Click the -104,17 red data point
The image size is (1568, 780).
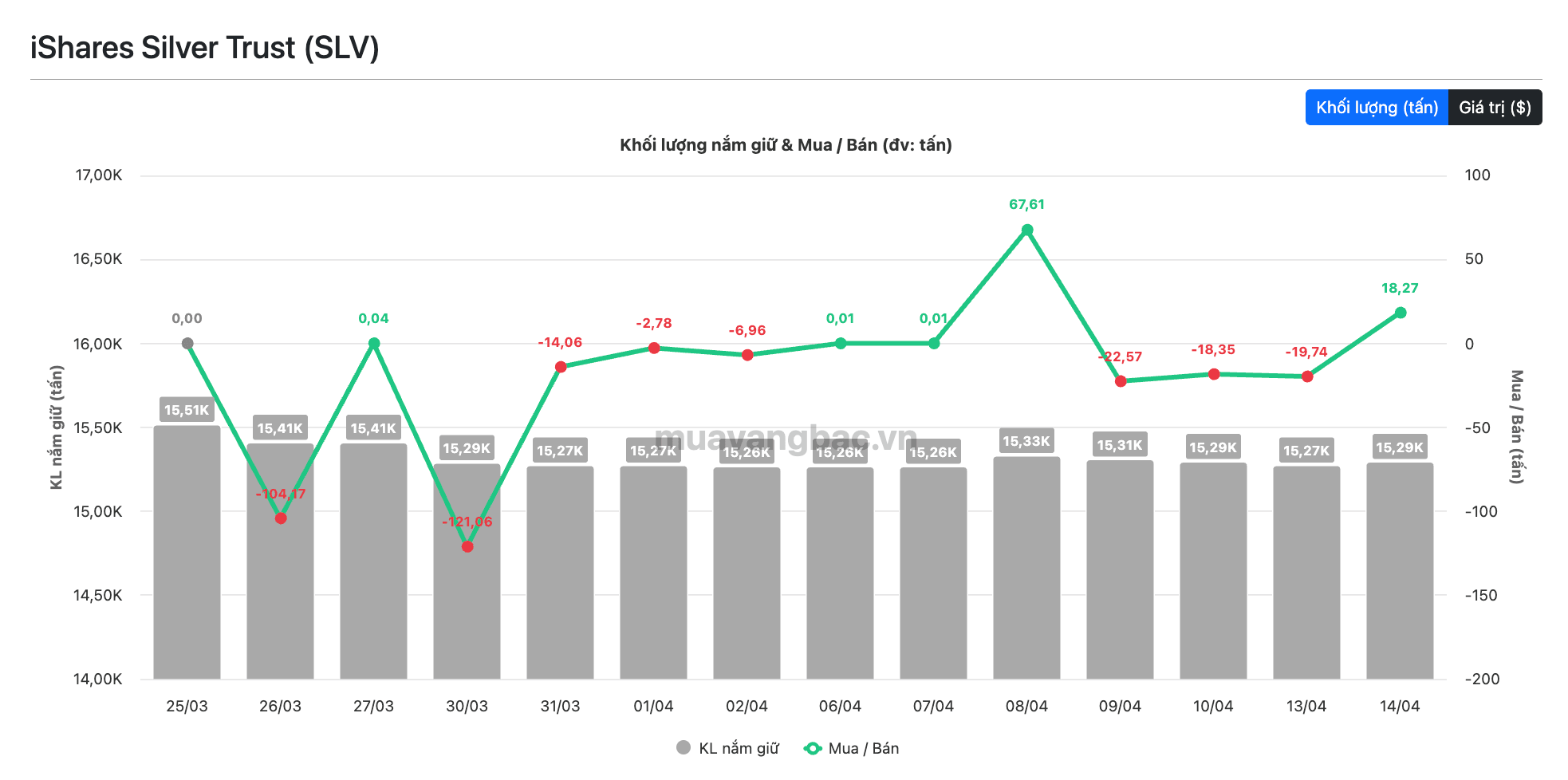coord(281,518)
